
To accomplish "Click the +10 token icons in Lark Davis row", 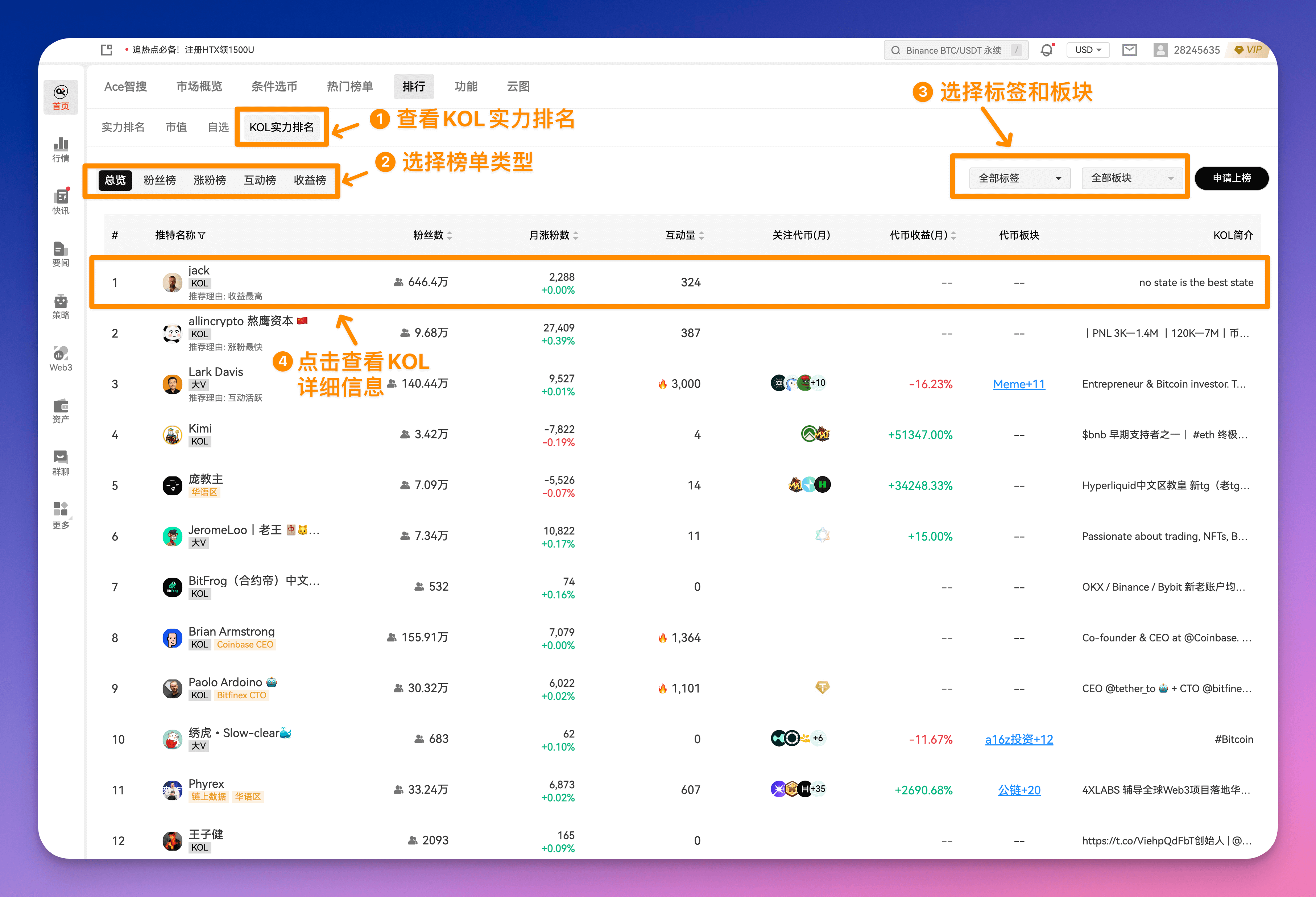I will pyautogui.click(x=798, y=383).
